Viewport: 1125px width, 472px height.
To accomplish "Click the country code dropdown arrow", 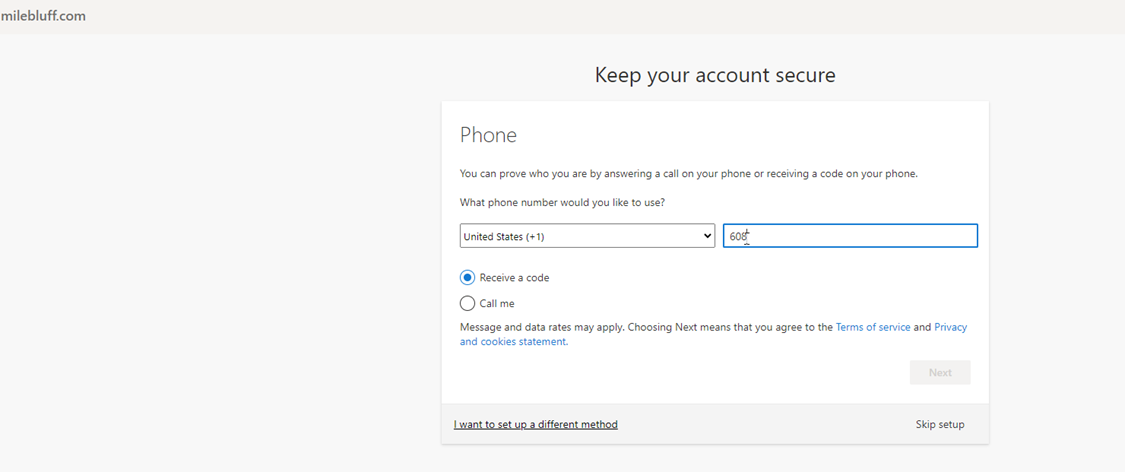I will [706, 236].
